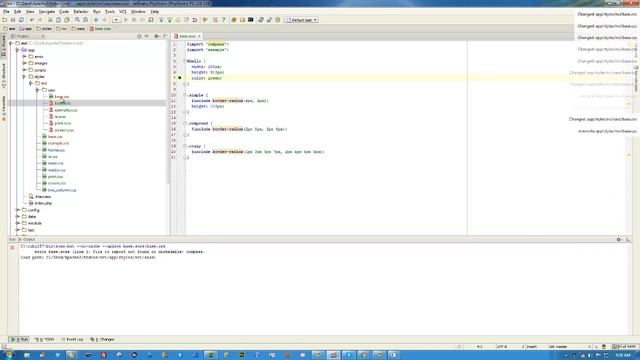Click the Redo toolbar icon
Image resolution: width=640 pixels, height=360 pixels.
40,20
